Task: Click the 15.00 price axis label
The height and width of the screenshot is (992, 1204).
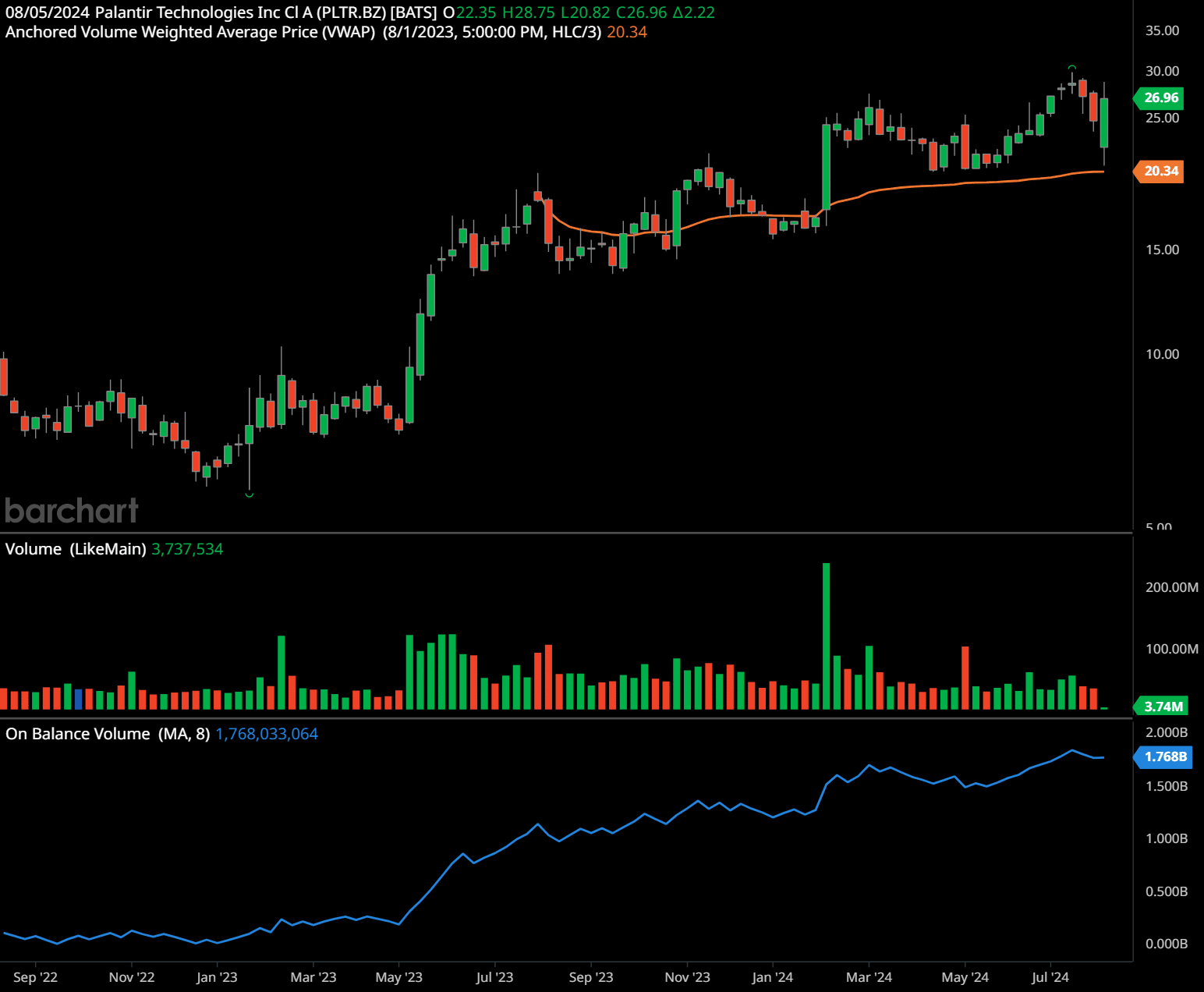Action: click(x=1162, y=250)
